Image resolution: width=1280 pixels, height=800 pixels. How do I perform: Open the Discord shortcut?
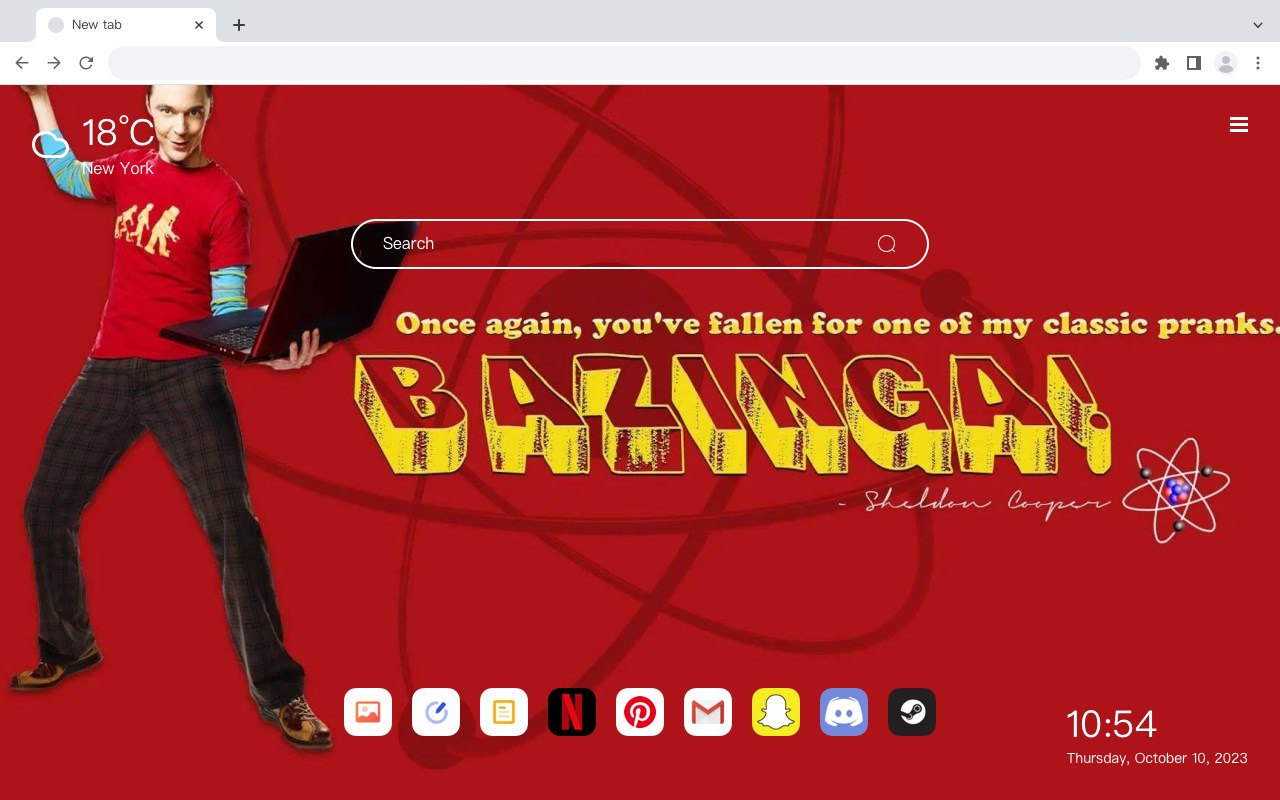844,712
